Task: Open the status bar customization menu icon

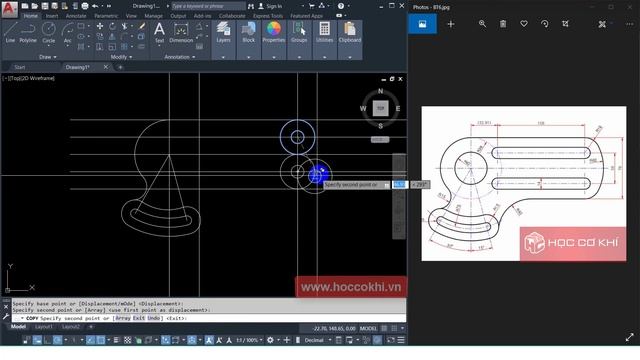Action: (x=401, y=340)
